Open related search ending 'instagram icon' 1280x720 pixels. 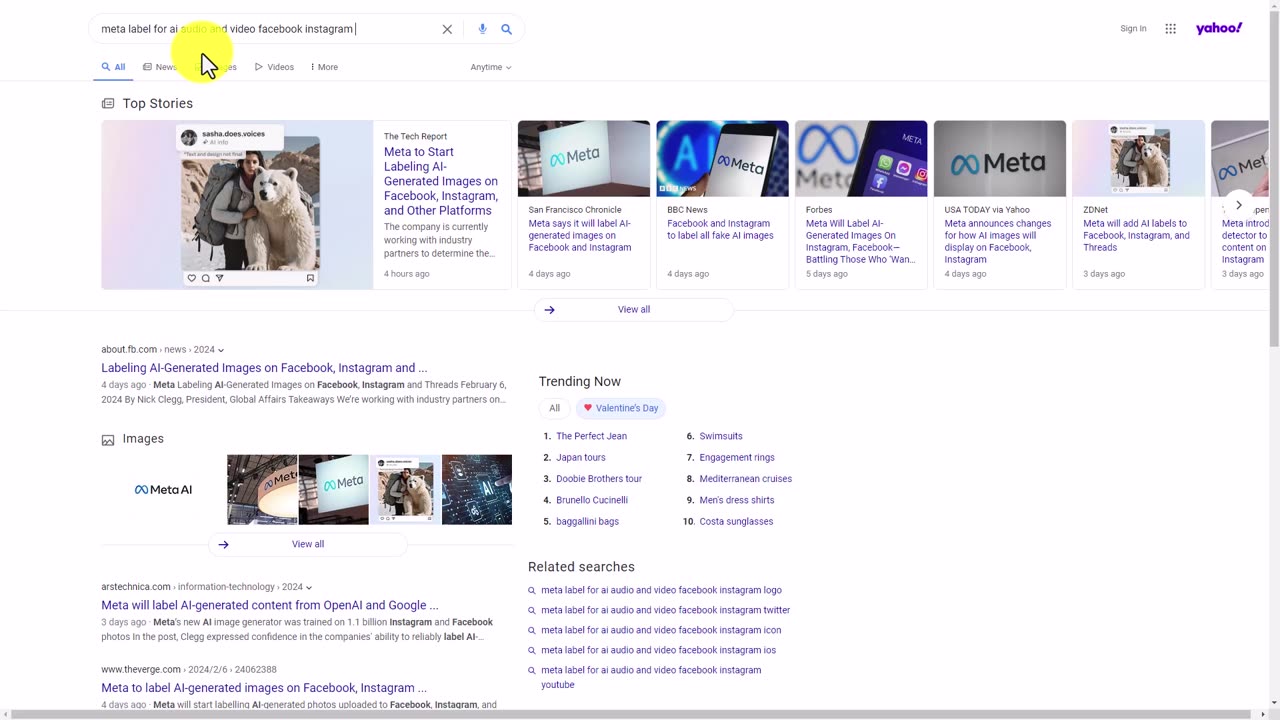[x=661, y=631]
